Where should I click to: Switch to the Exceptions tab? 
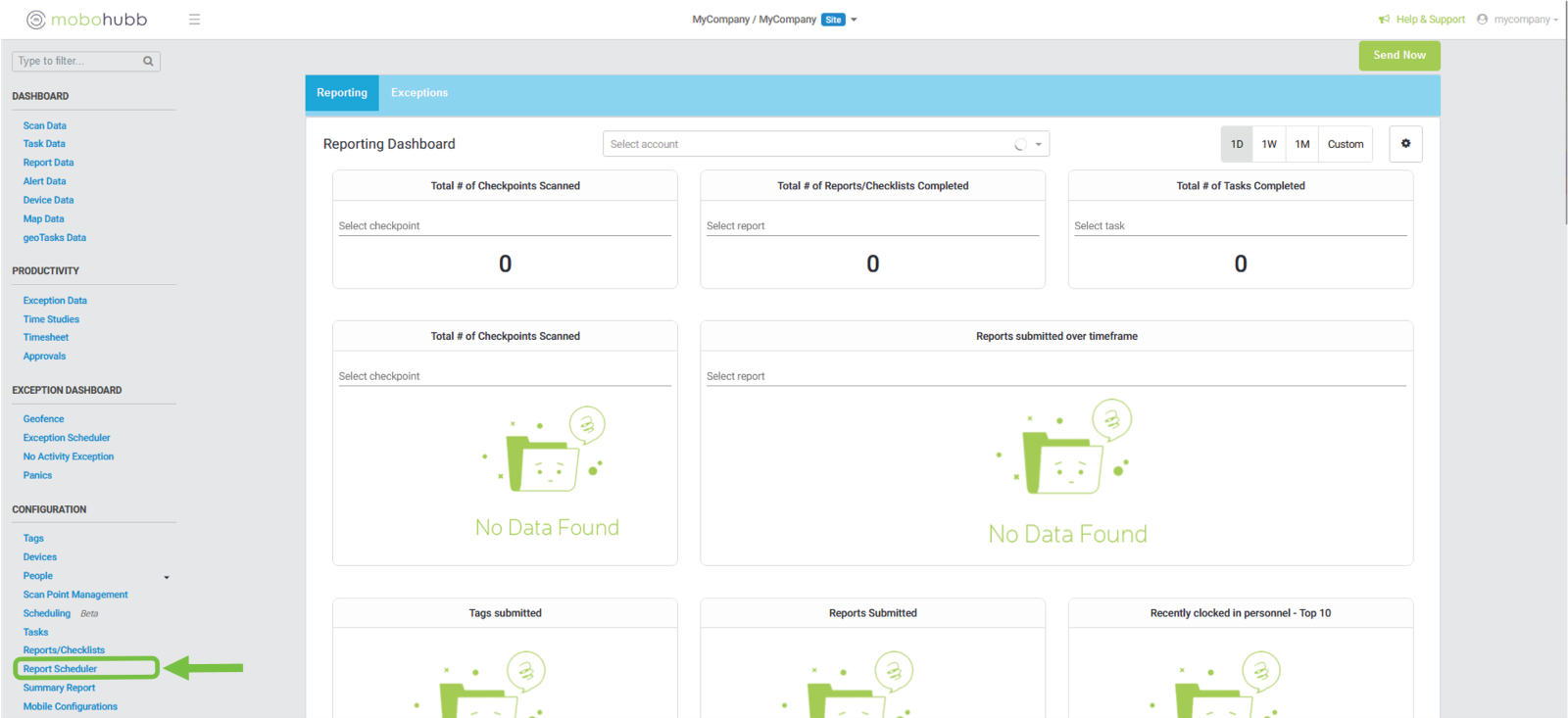click(x=419, y=93)
